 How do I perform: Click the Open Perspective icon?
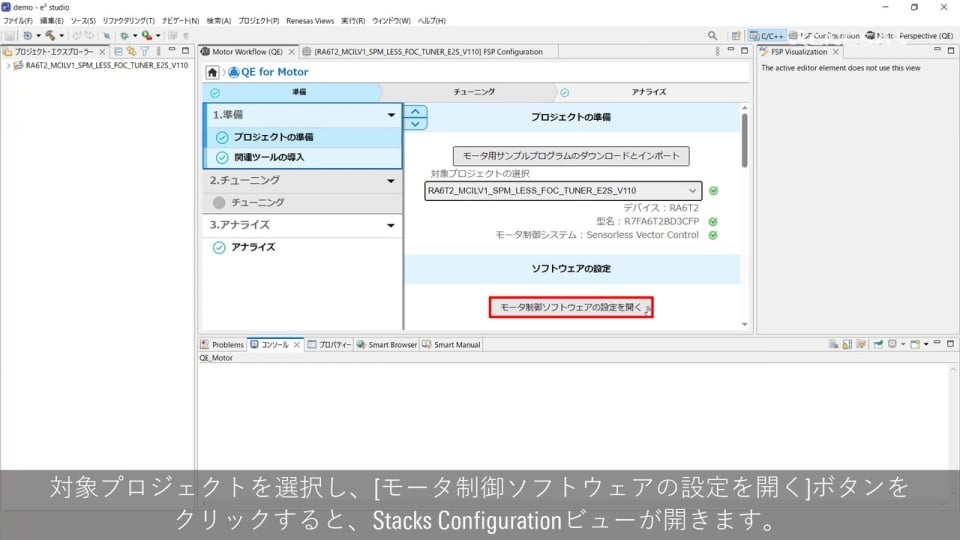735,35
